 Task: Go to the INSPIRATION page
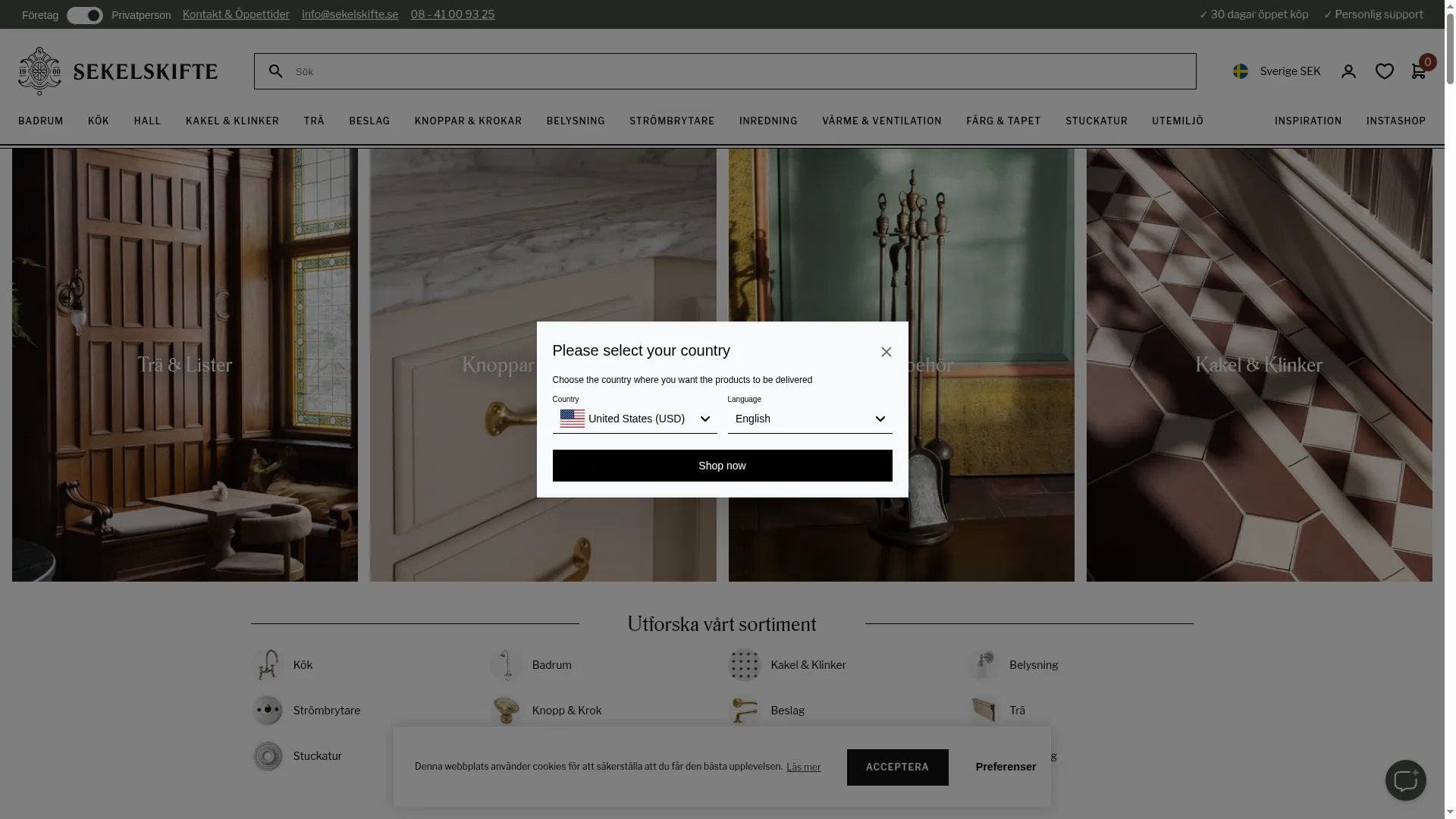[1308, 121]
